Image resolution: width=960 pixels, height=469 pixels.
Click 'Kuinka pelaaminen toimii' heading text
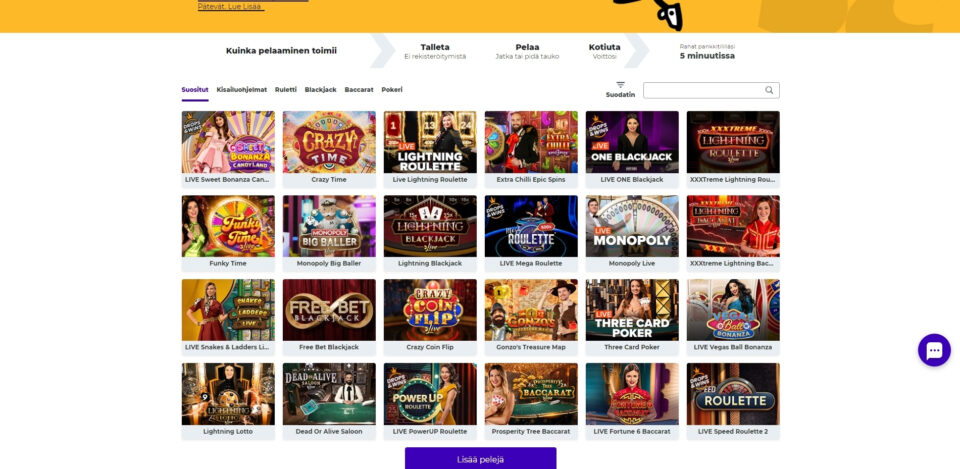click(281, 51)
